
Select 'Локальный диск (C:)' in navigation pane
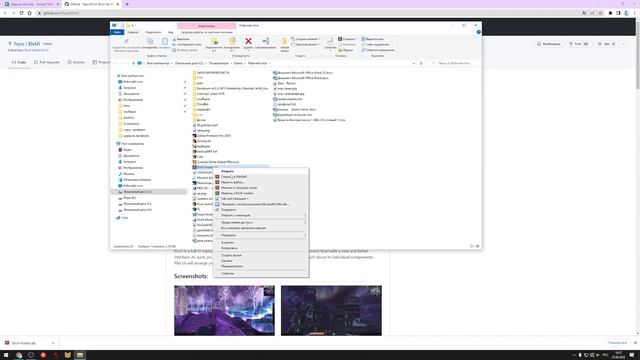pyautogui.click(x=149, y=191)
